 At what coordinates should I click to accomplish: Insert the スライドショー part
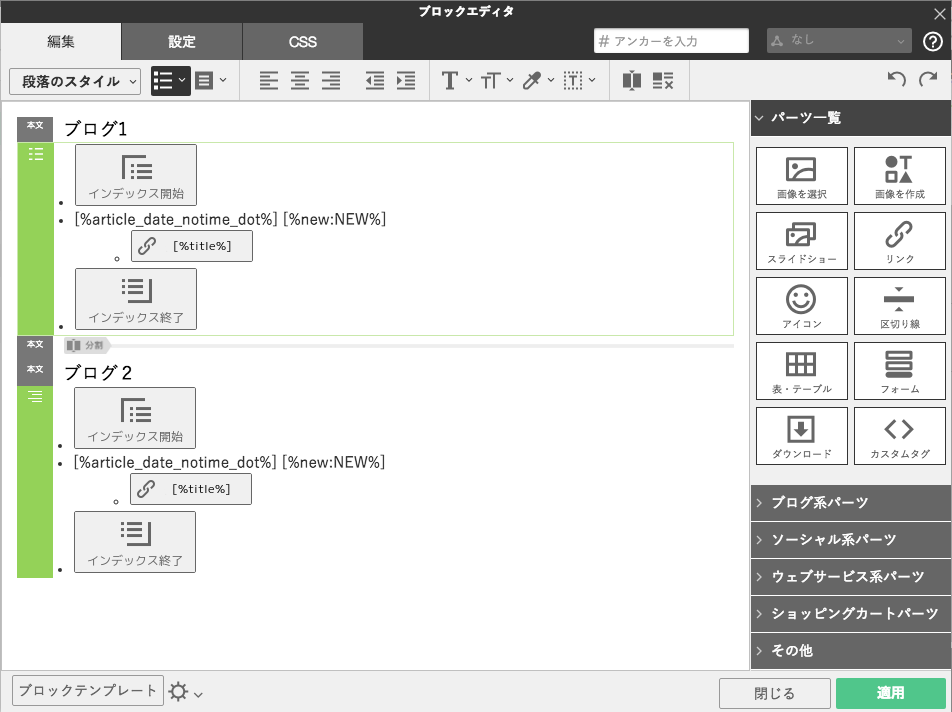tap(801, 241)
